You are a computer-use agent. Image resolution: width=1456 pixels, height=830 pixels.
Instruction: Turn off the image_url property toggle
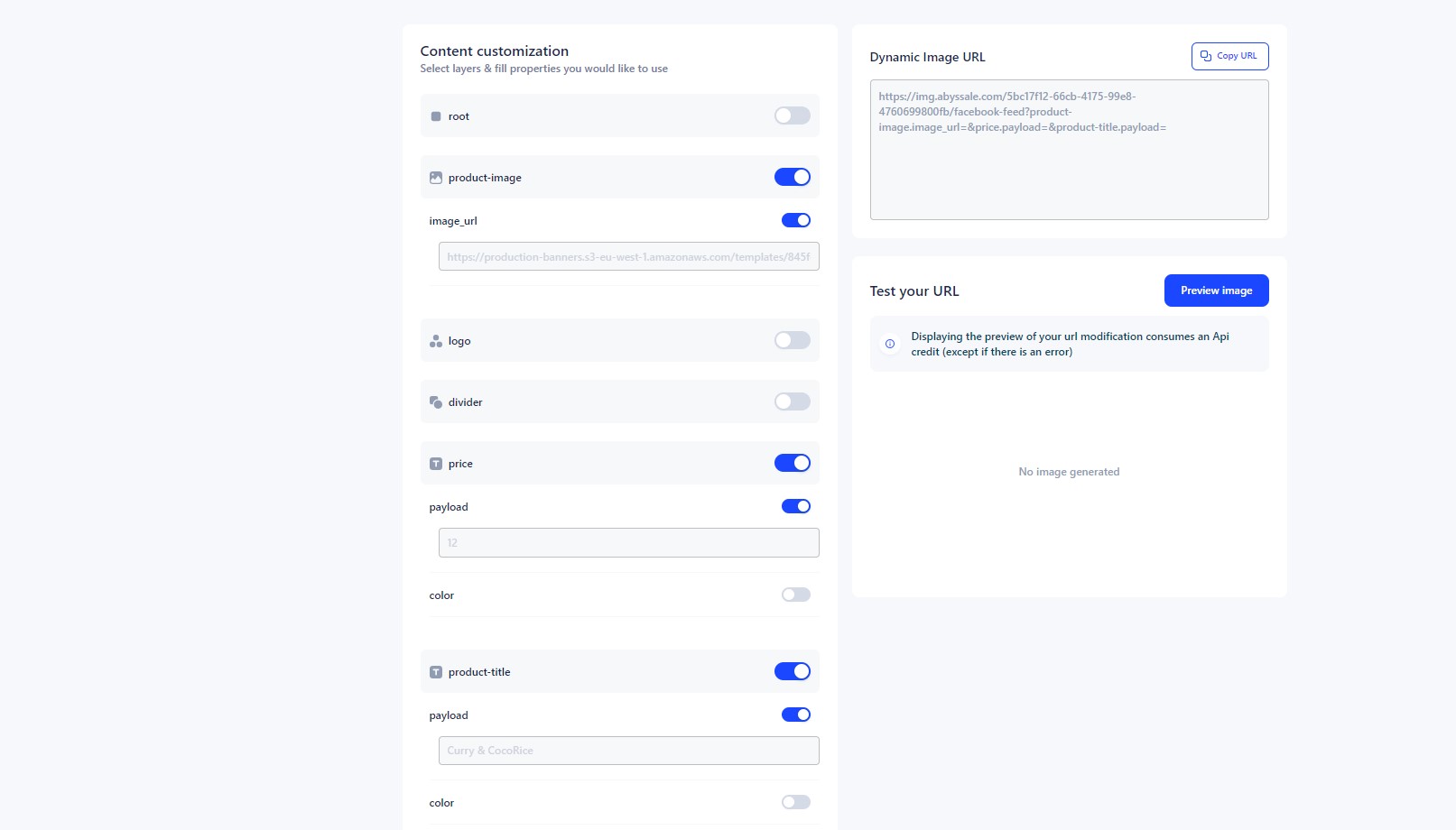795,220
